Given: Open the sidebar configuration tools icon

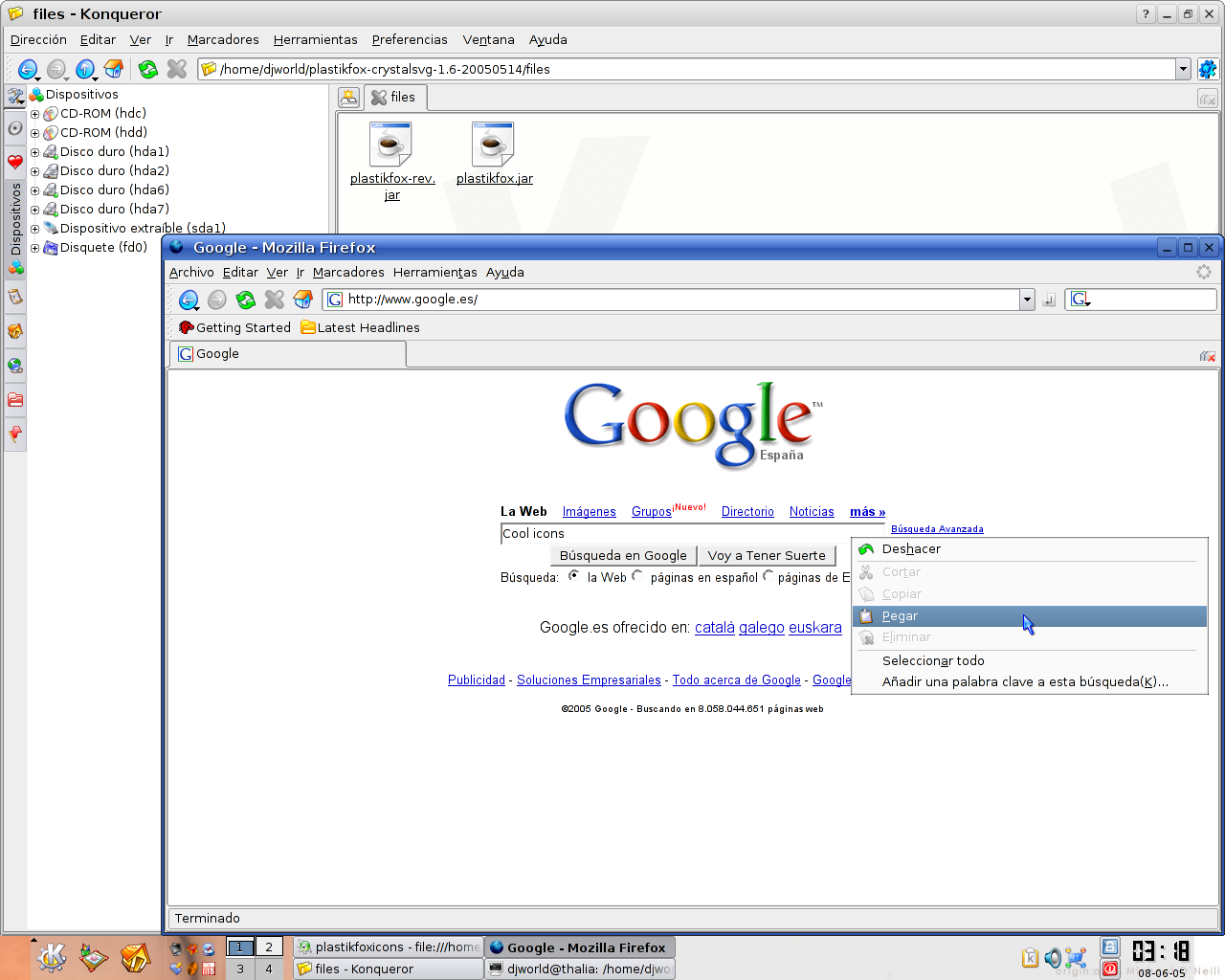Looking at the screenshot, I should (x=15, y=96).
